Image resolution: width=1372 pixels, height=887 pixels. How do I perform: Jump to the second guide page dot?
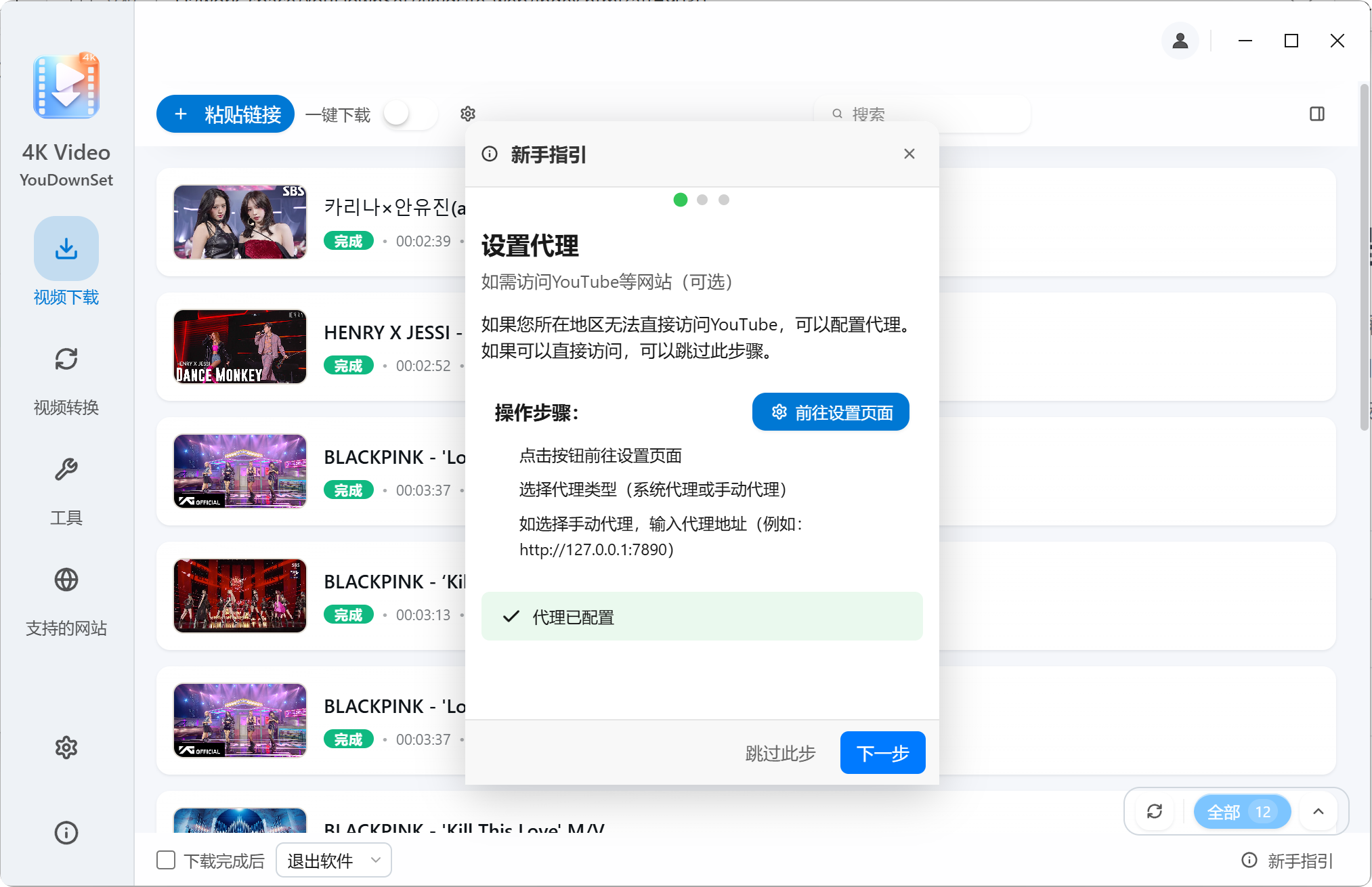tap(702, 200)
